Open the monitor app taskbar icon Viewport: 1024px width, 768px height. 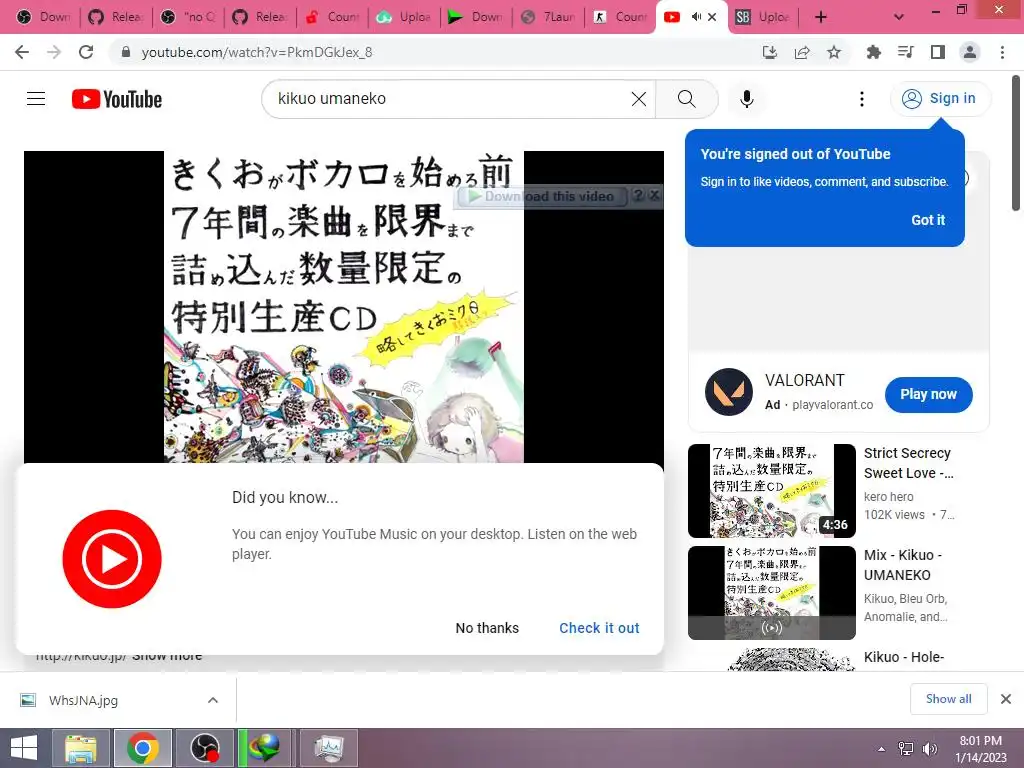tap(329, 748)
